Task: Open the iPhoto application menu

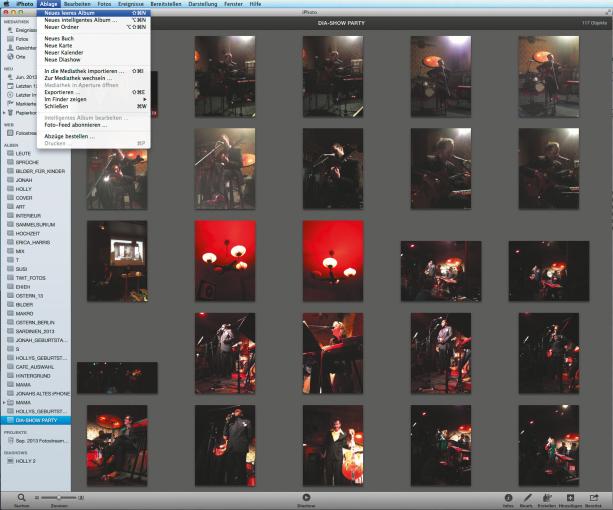Action: (25, 4)
